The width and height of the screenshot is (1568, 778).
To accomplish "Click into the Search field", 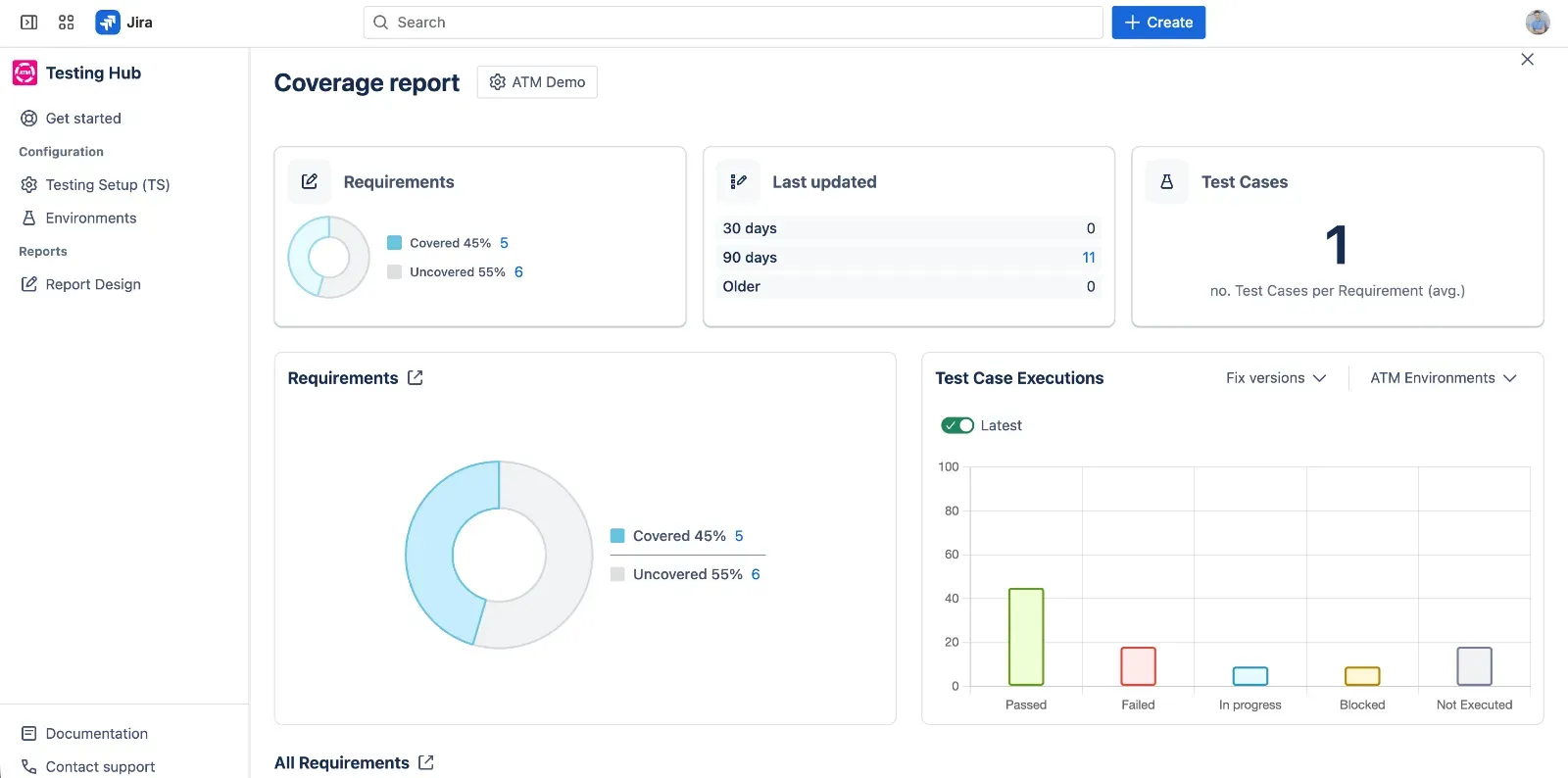I will click(x=733, y=22).
